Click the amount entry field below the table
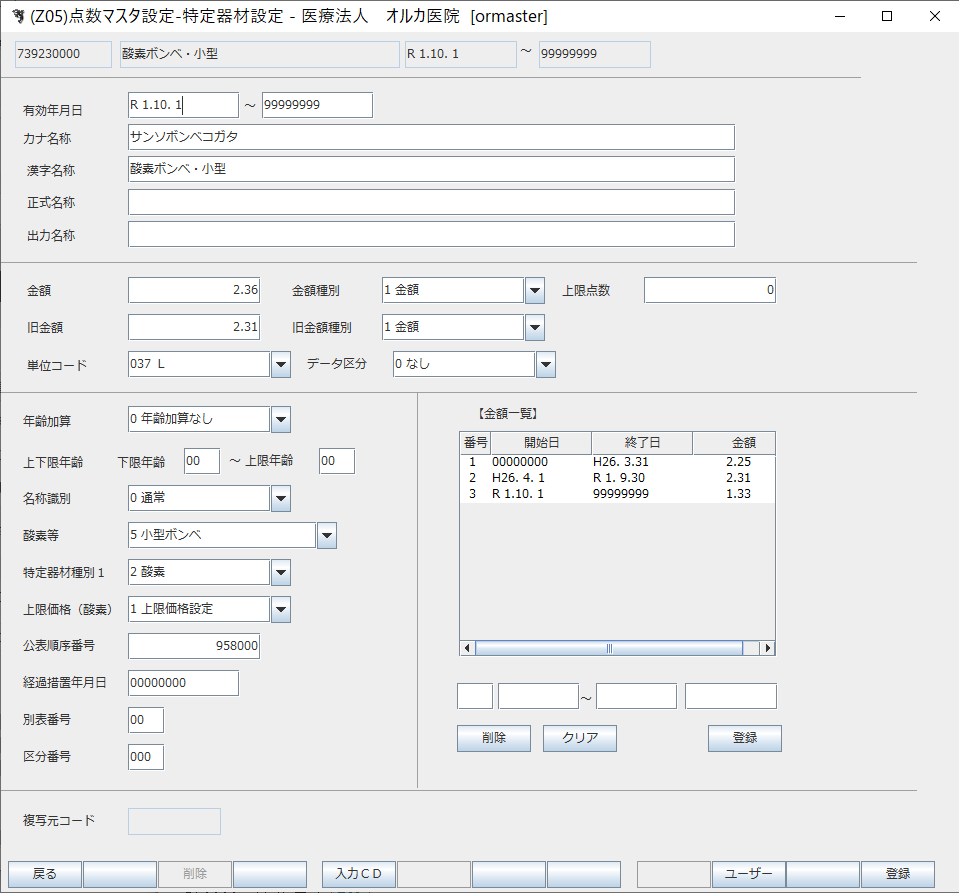 click(x=731, y=697)
